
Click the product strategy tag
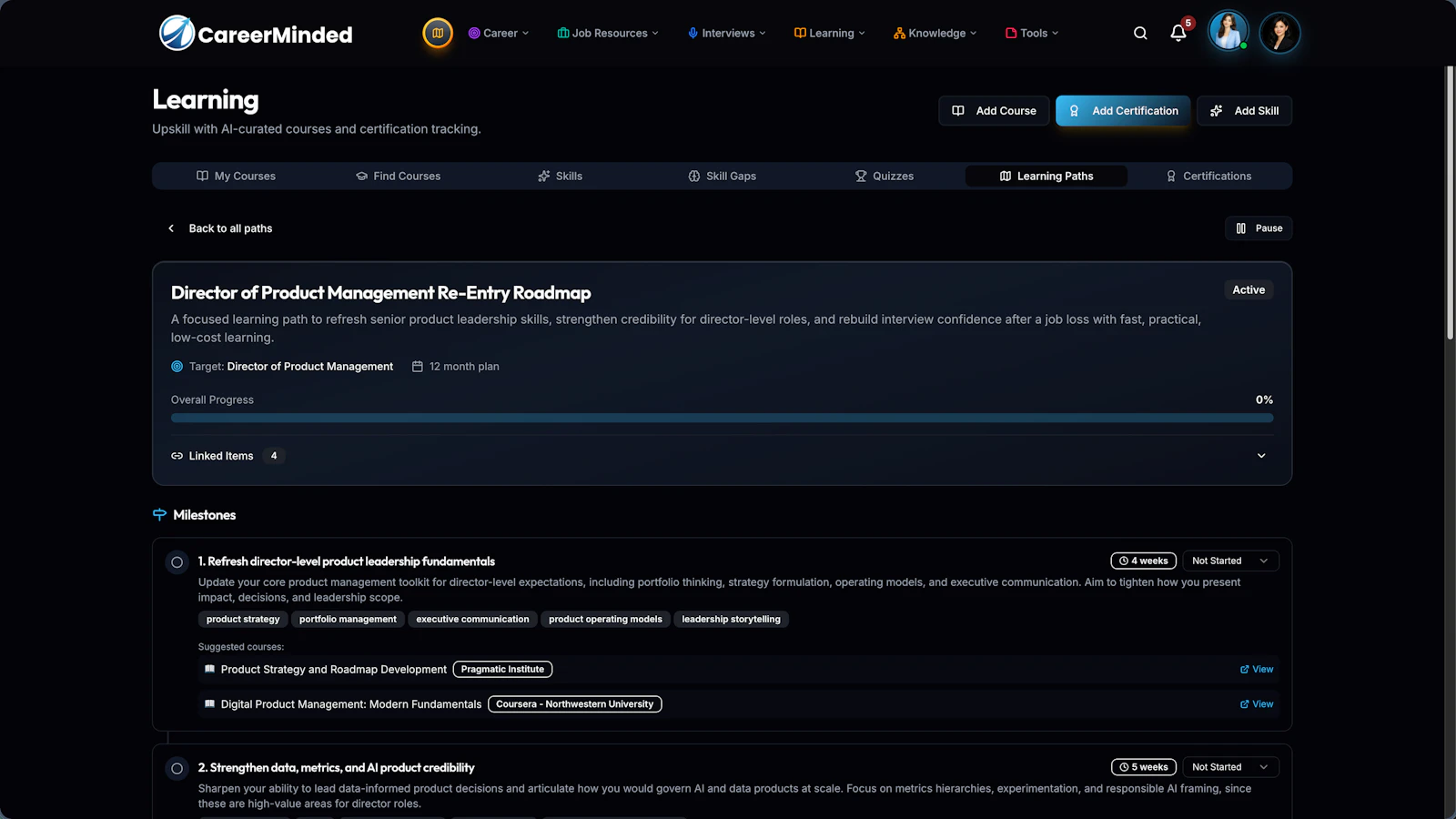[243, 619]
